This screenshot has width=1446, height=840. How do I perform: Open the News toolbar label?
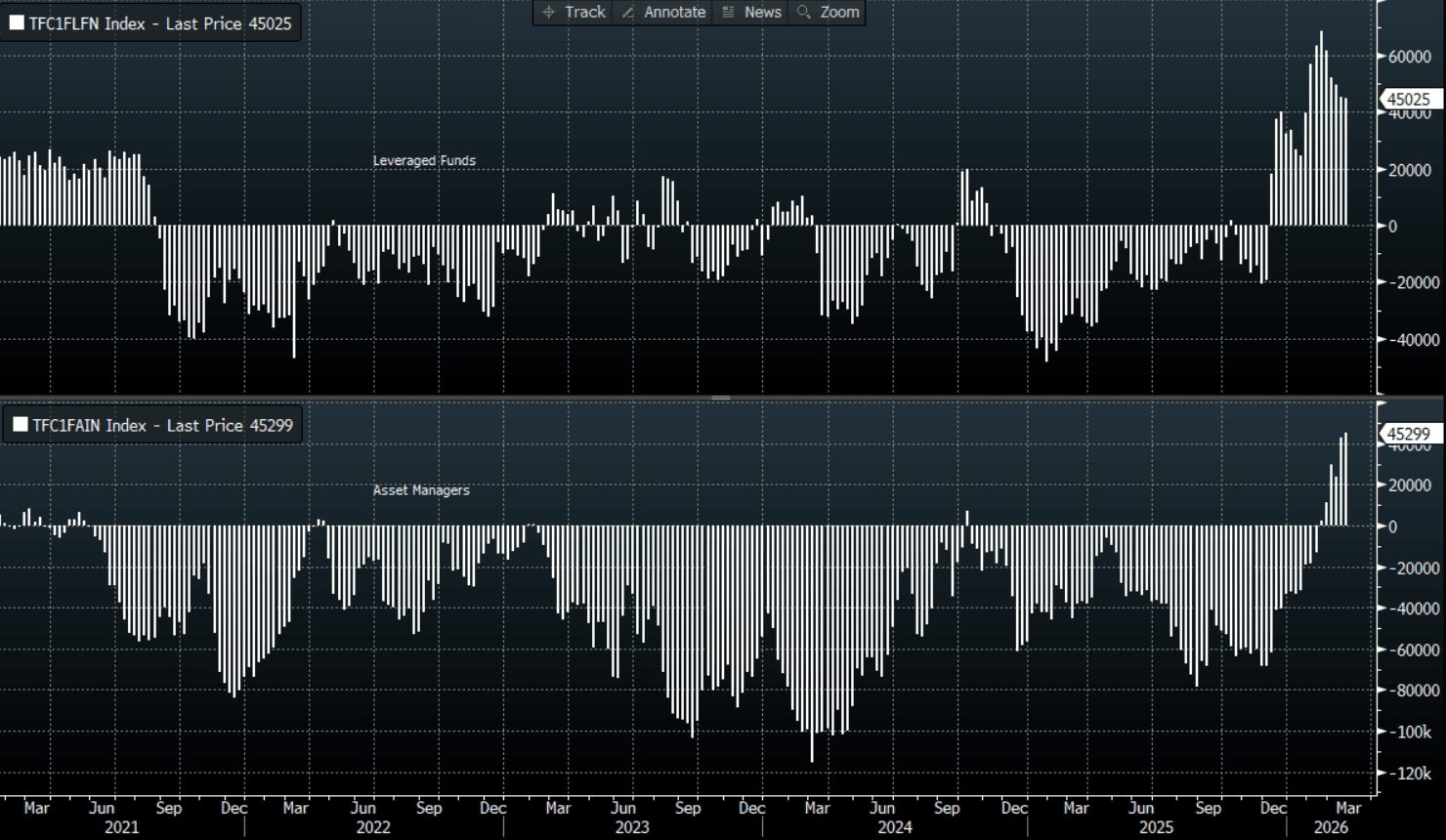coord(763,12)
